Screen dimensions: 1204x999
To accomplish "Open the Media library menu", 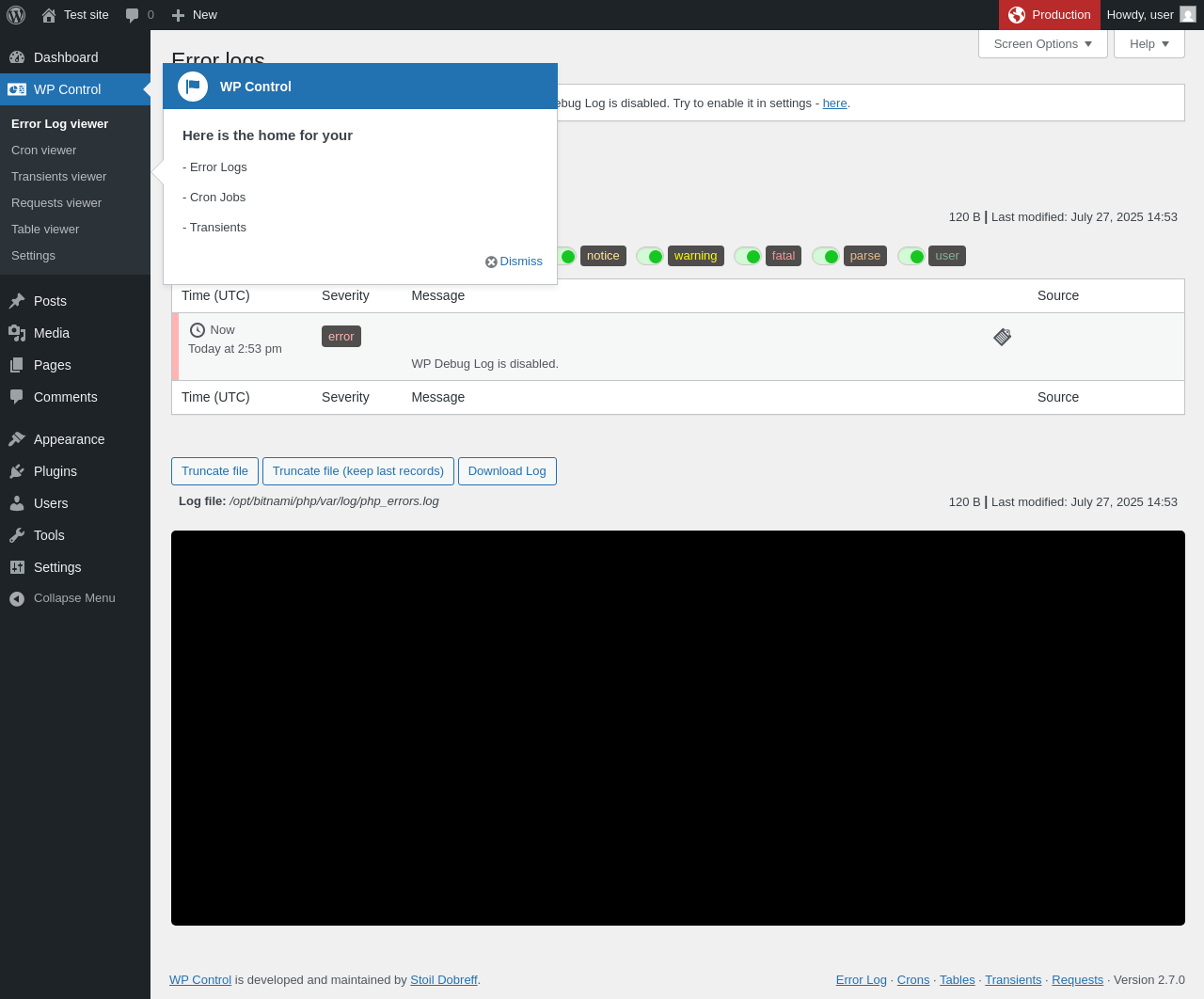I will [75, 333].
